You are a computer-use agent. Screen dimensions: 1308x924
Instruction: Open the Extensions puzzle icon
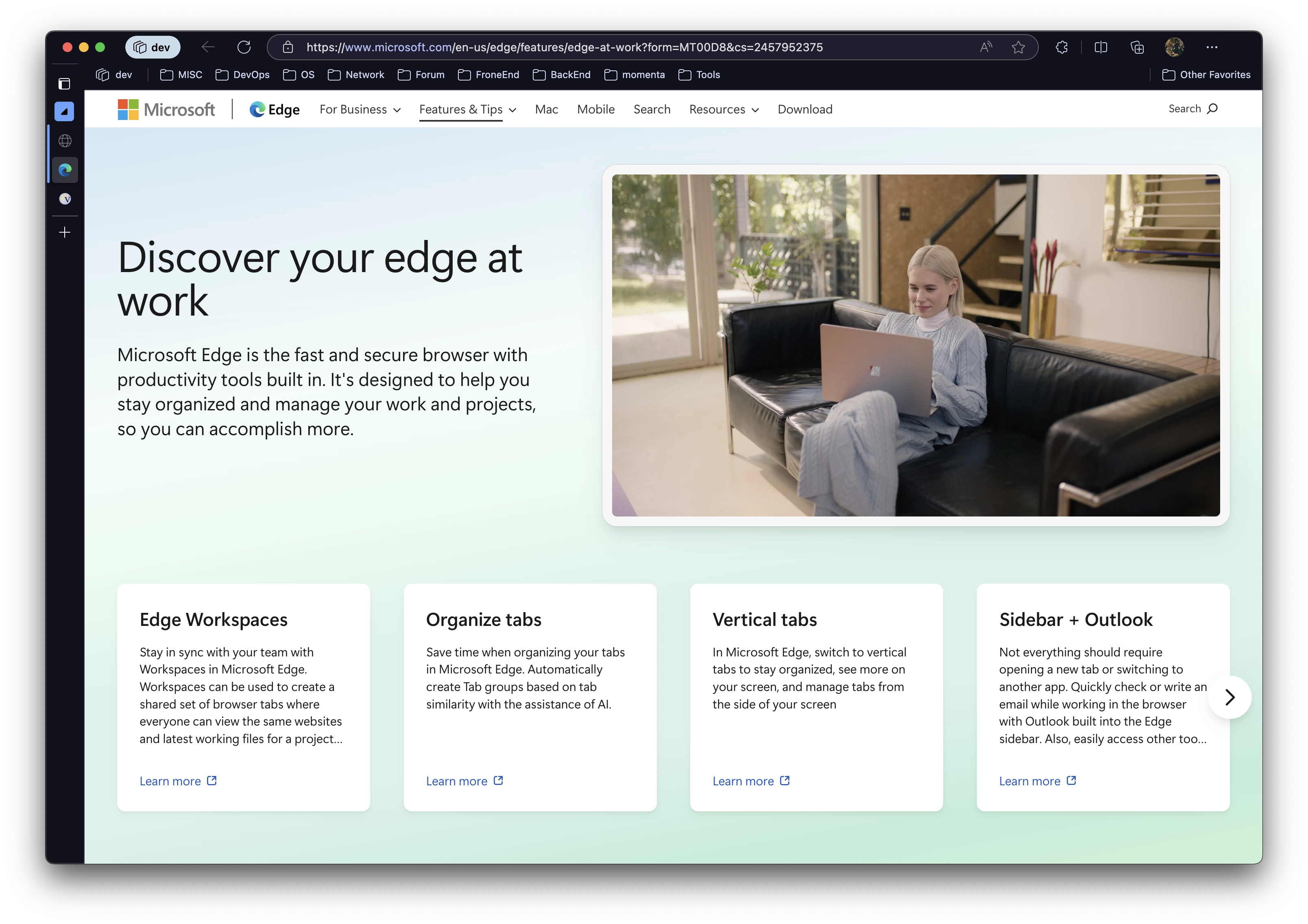1061,47
